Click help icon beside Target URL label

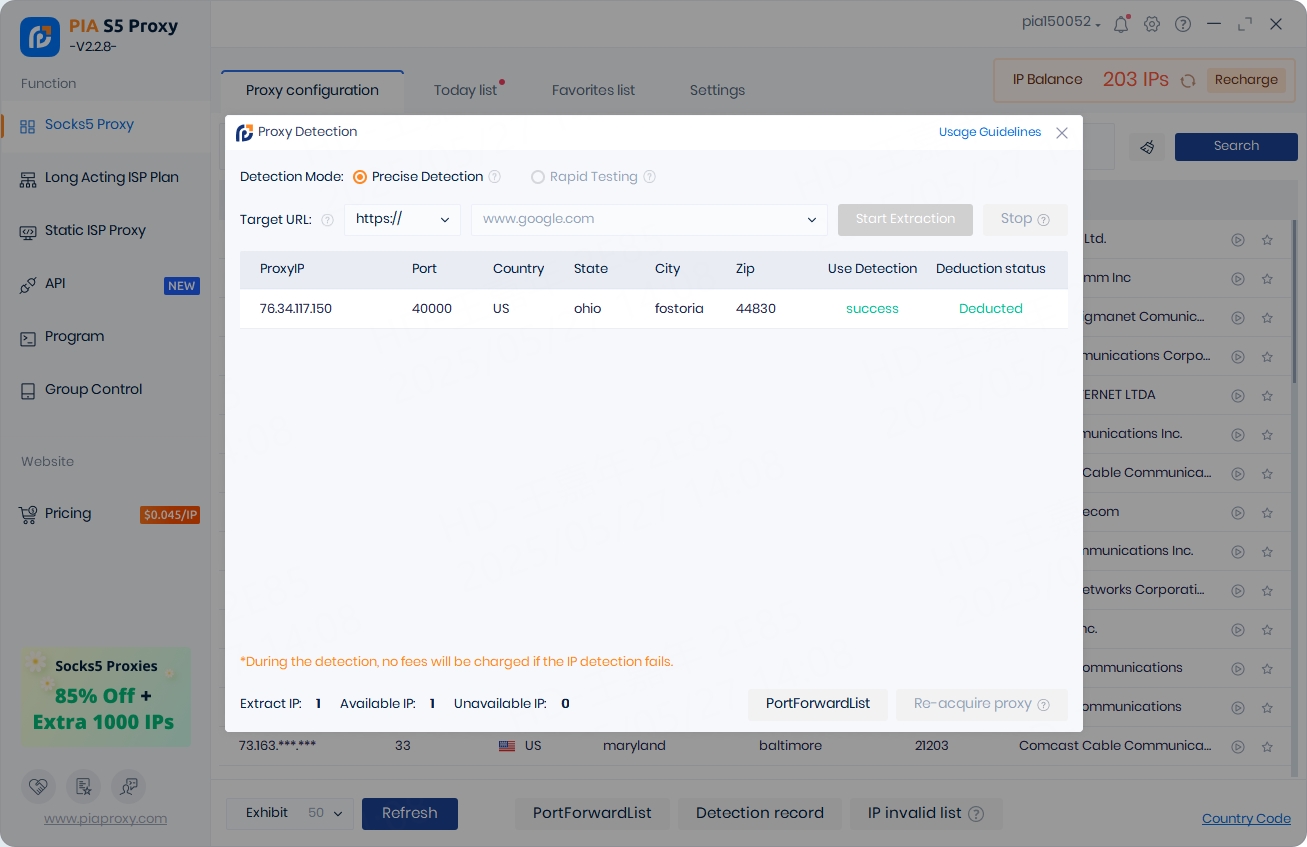[327, 220]
